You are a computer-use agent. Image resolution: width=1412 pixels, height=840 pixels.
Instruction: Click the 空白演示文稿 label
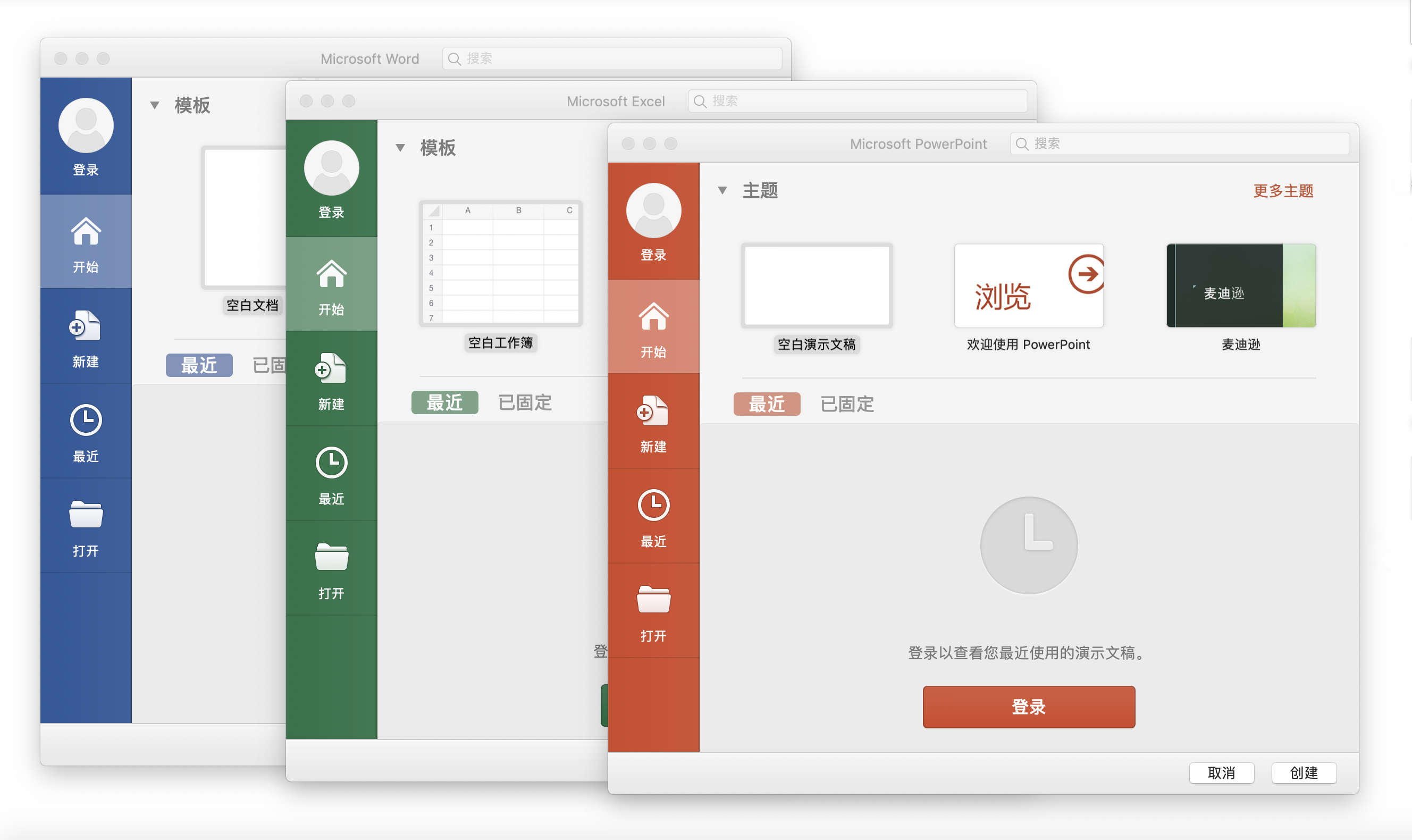[817, 344]
